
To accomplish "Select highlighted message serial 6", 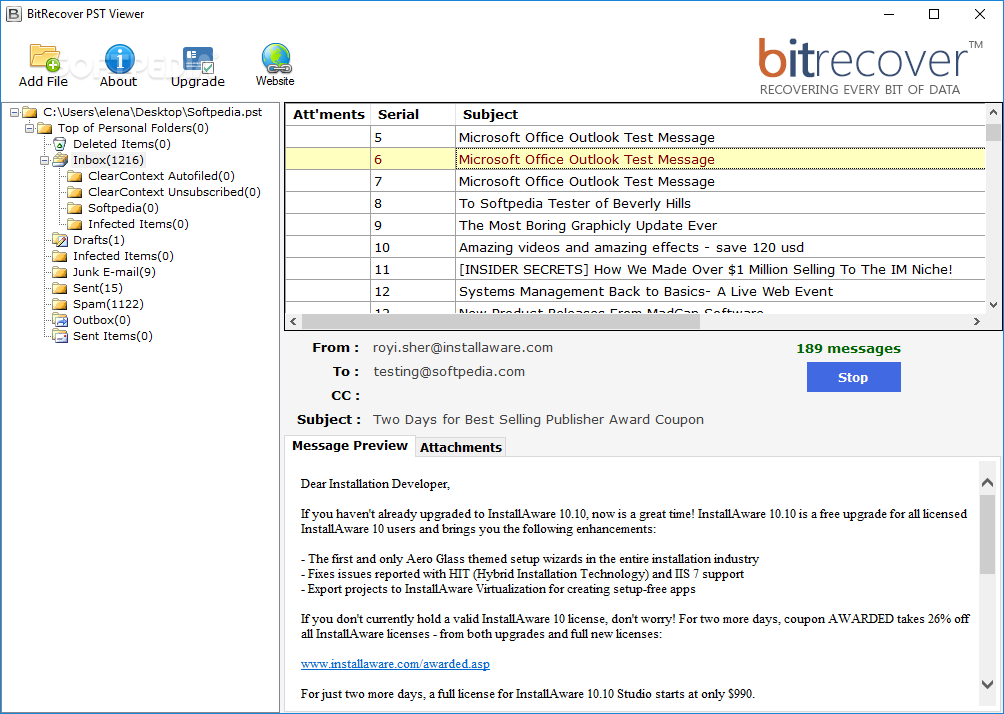I will [x=635, y=159].
